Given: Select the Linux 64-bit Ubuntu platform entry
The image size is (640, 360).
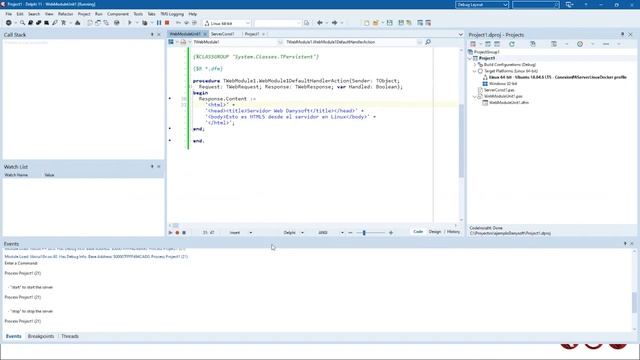Looking at the screenshot, I should coord(557,77).
